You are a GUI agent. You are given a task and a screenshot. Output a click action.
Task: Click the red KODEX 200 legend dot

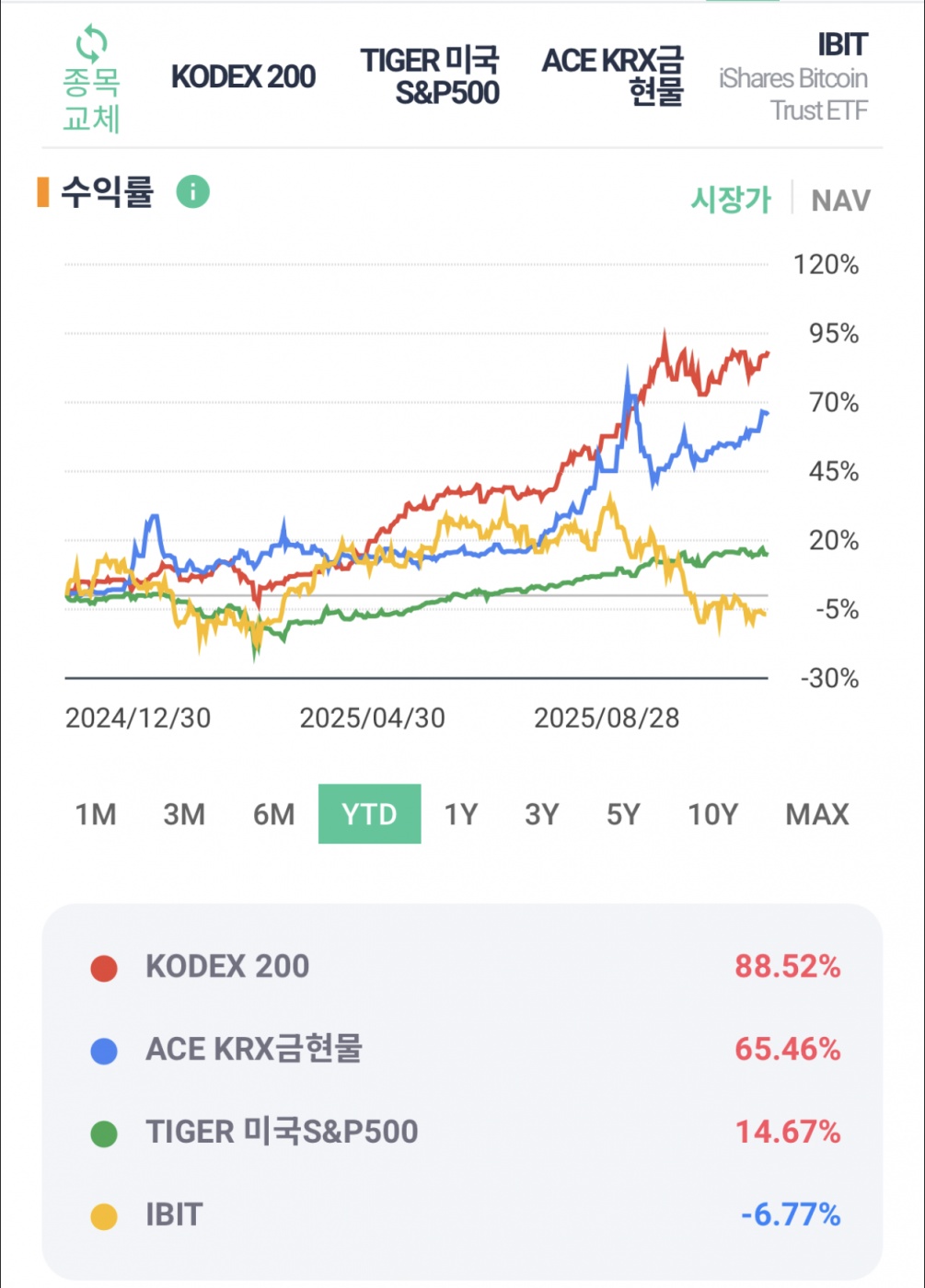pyautogui.click(x=104, y=968)
